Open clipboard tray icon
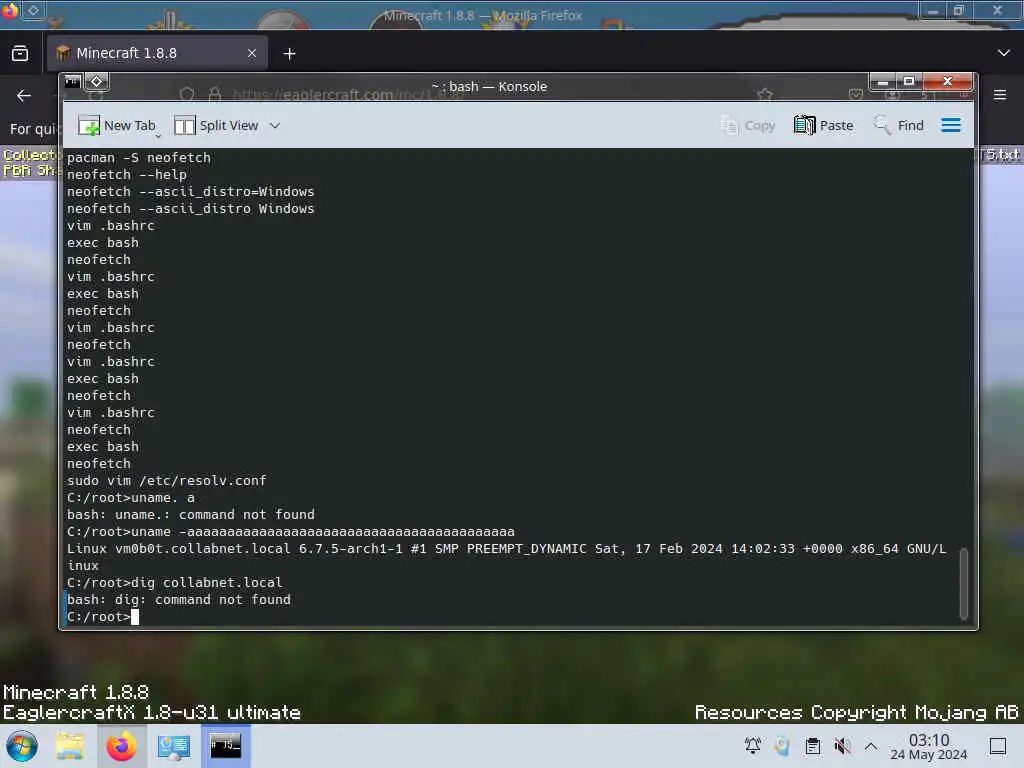Viewport: 1024px width, 768px height. [x=812, y=746]
